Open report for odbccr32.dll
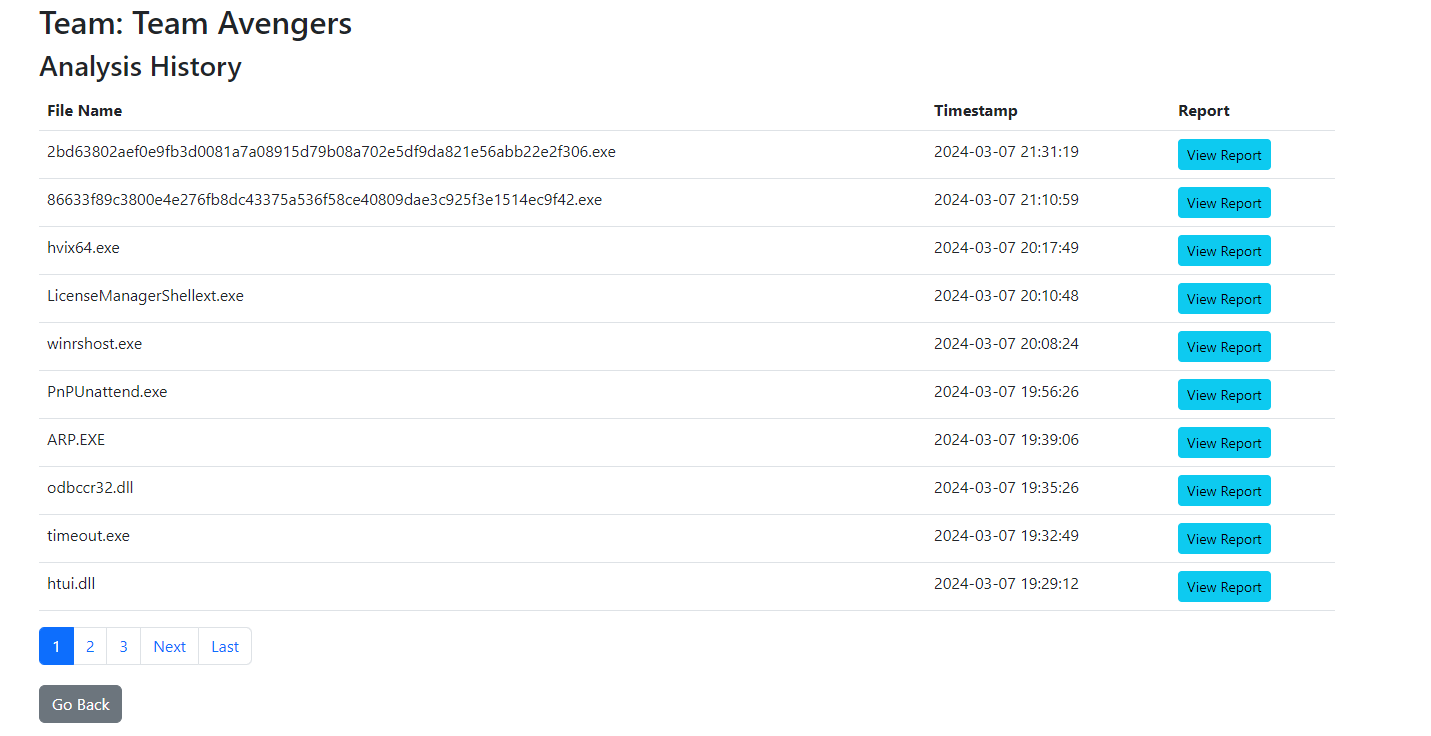 pos(1223,491)
